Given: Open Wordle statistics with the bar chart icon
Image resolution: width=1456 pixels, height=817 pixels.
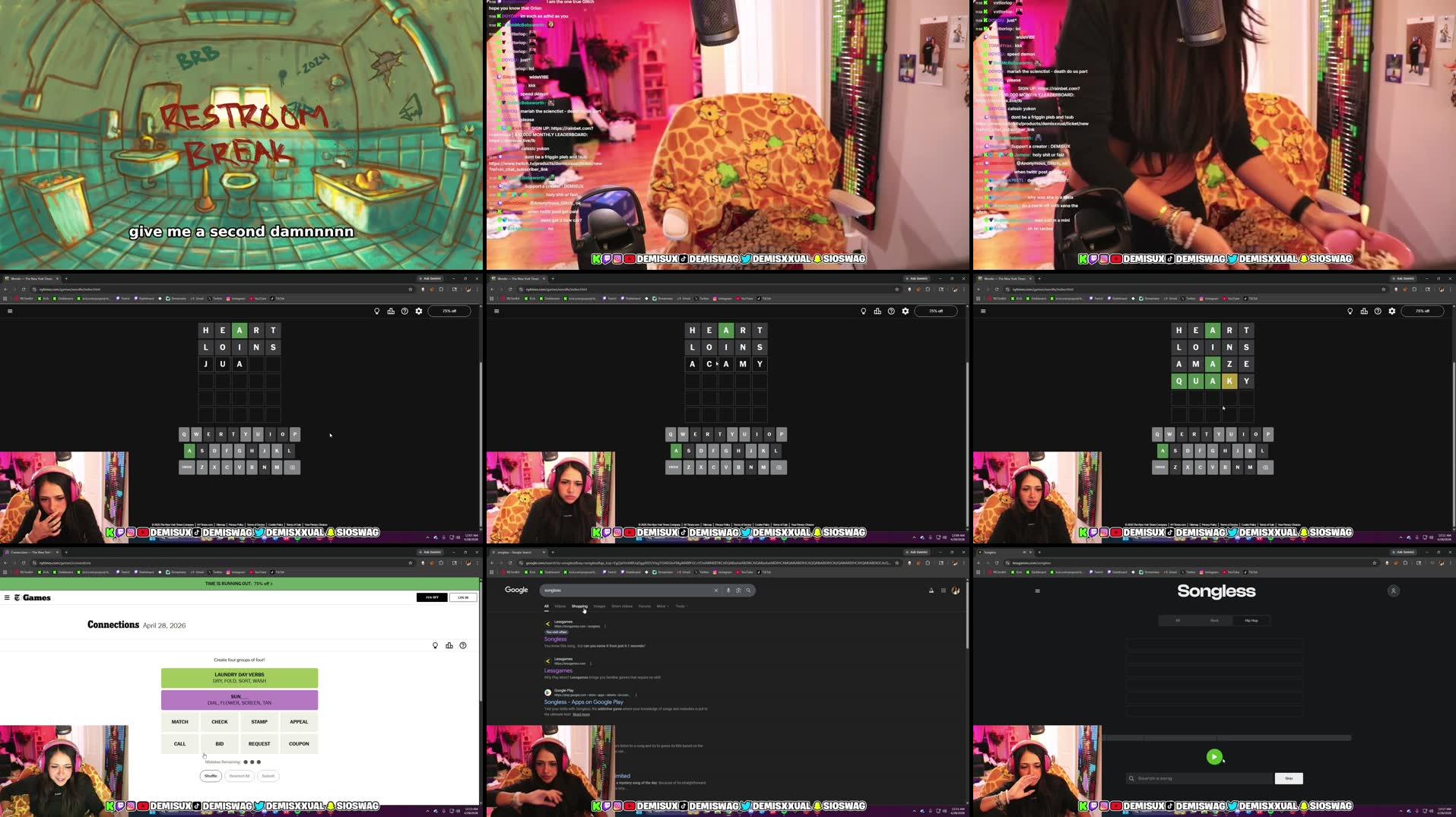Looking at the screenshot, I should click(x=391, y=311).
